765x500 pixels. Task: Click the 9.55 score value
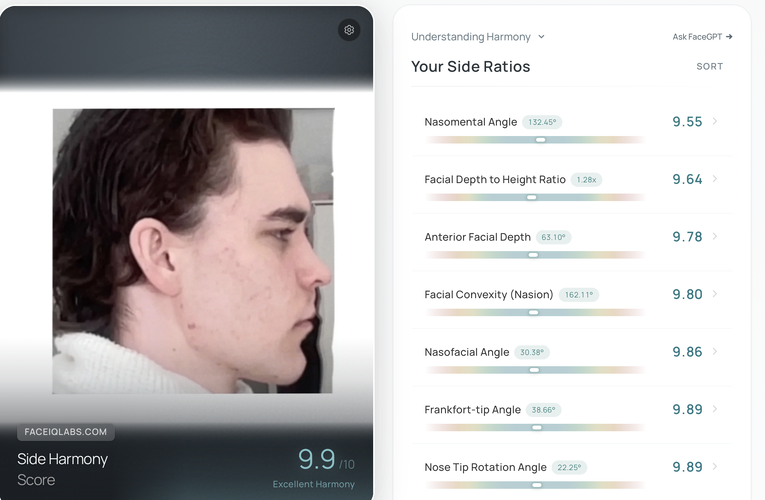coord(687,121)
